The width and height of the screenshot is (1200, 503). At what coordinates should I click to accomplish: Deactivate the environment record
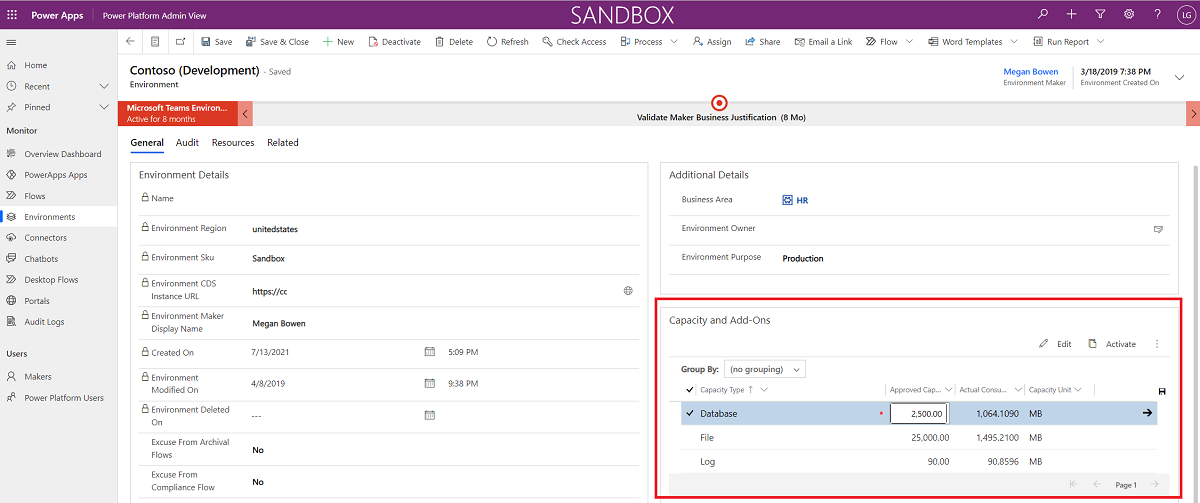coord(394,42)
